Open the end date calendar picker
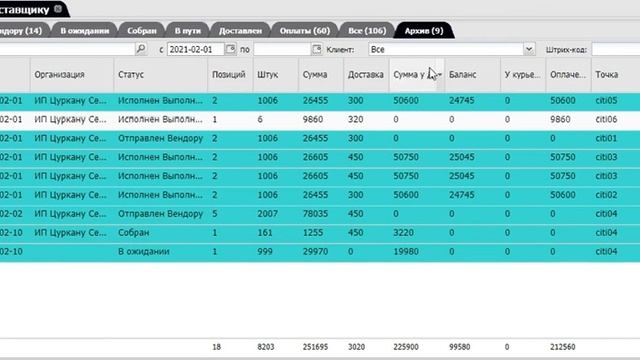This screenshot has width=640, height=360. click(x=317, y=49)
